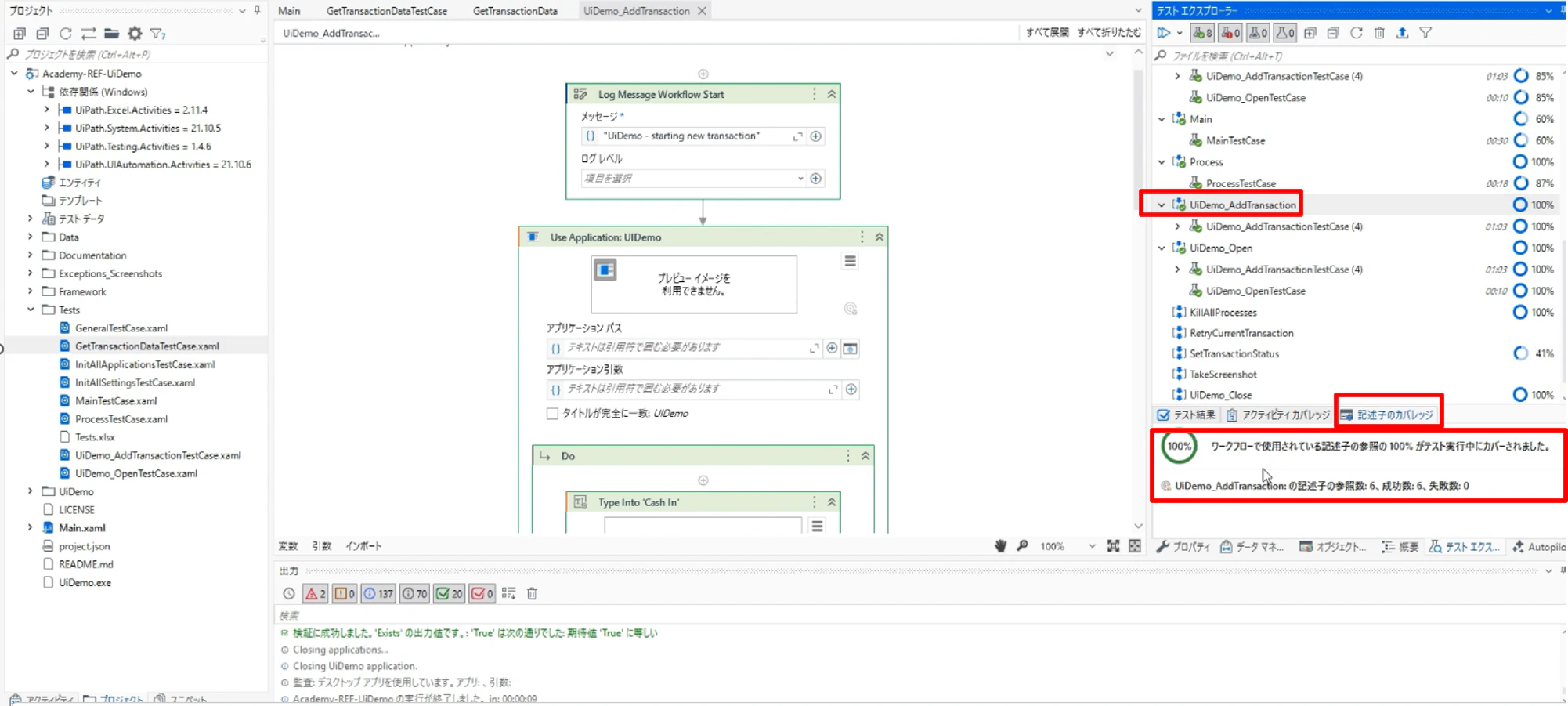
Task: Toggle the output timestamps clock button
Action: click(289, 594)
